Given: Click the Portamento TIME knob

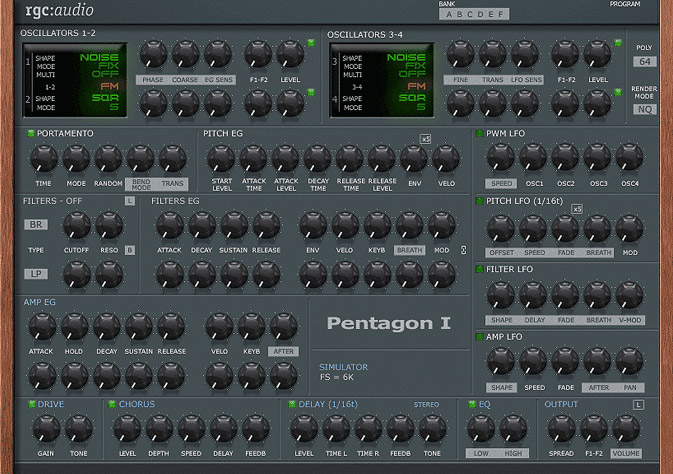Looking at the screenshot, I should [44, 157].
